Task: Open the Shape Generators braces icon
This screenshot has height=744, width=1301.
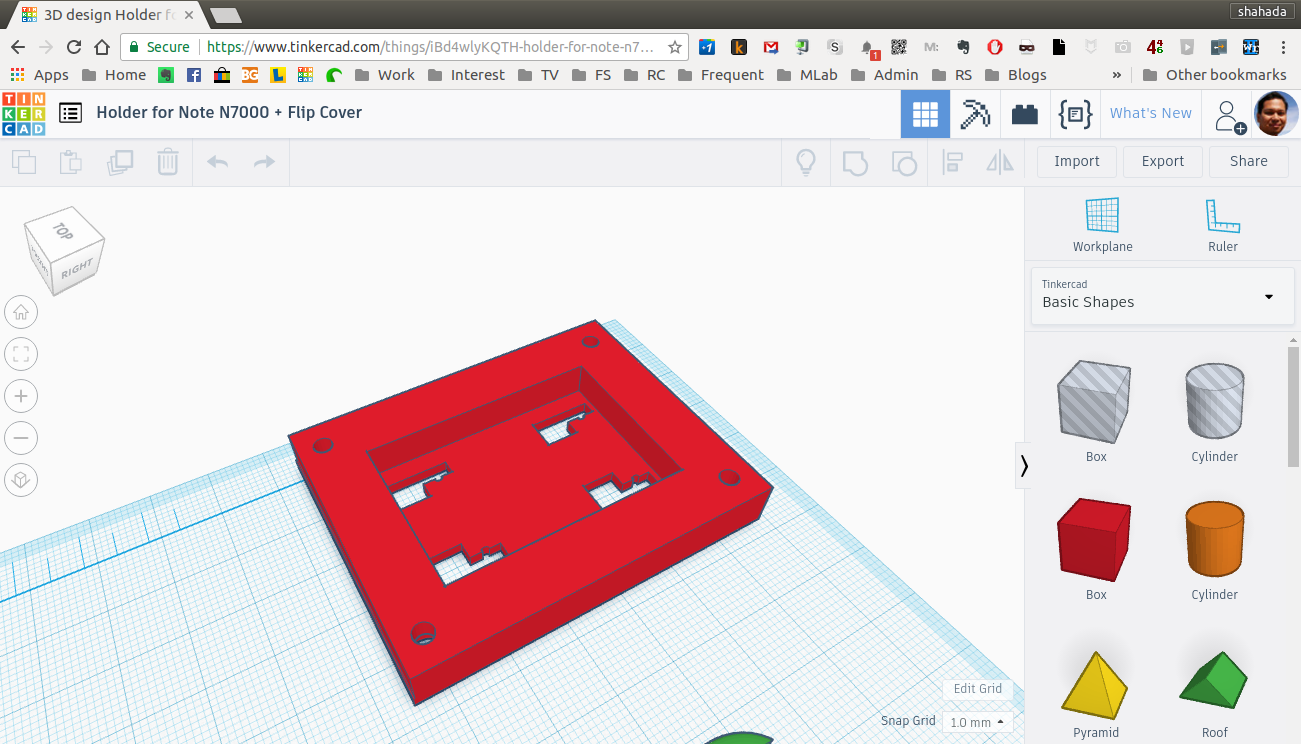Action: click(x=1074, y=114)
